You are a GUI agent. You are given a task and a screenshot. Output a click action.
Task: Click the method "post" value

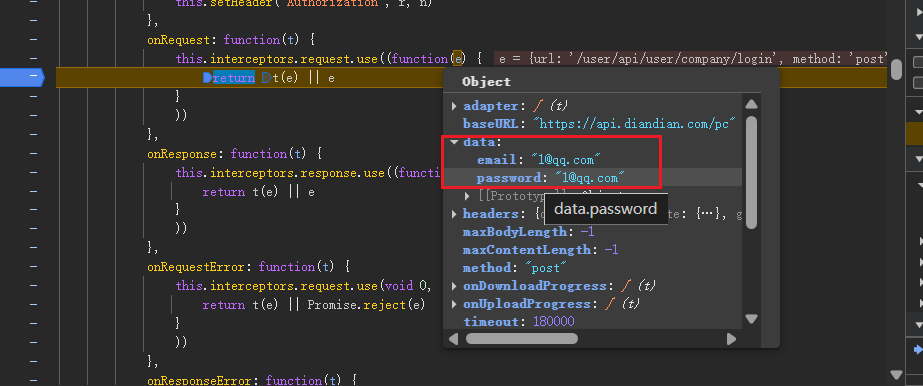(547, 268)
